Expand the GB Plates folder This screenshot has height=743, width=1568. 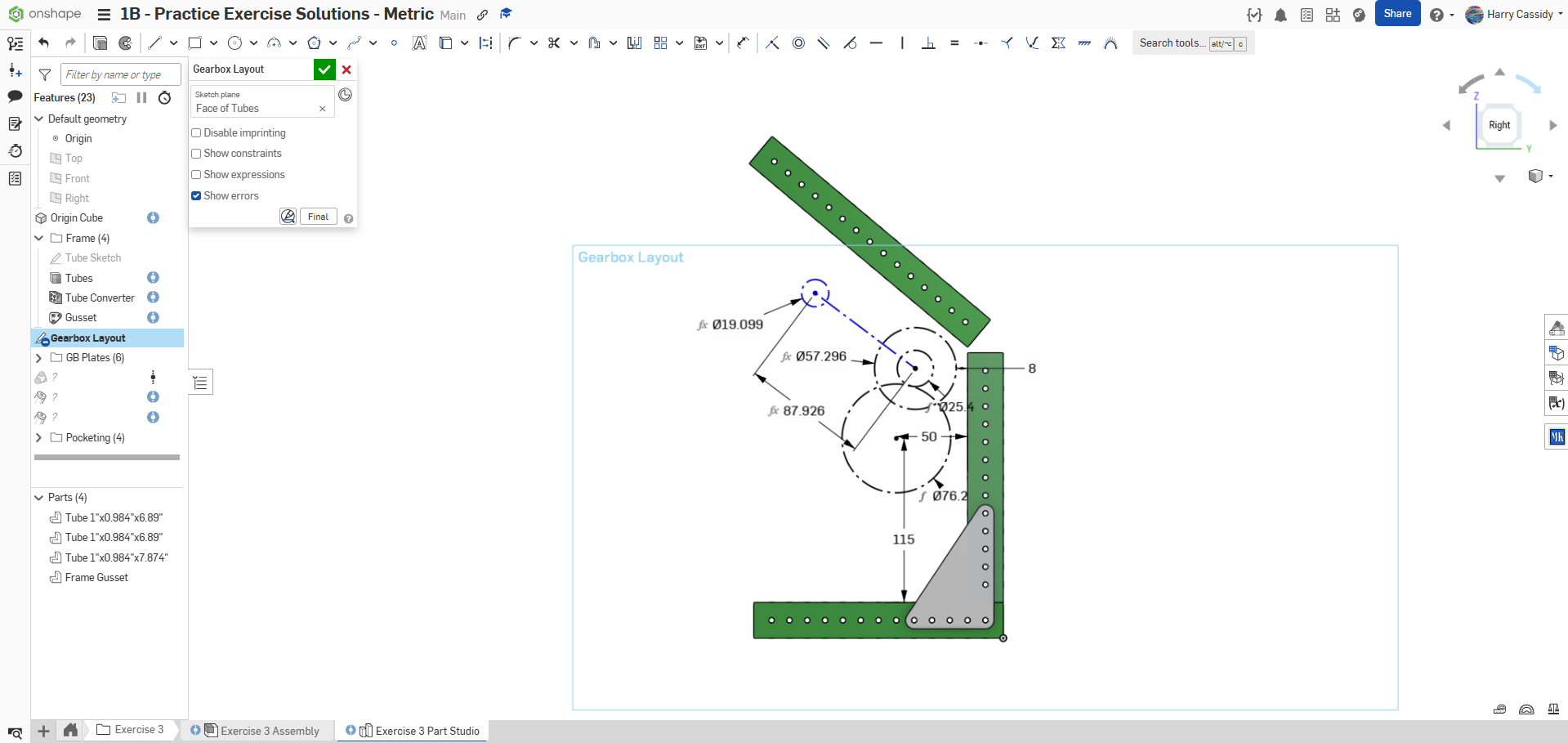point(38,358)
